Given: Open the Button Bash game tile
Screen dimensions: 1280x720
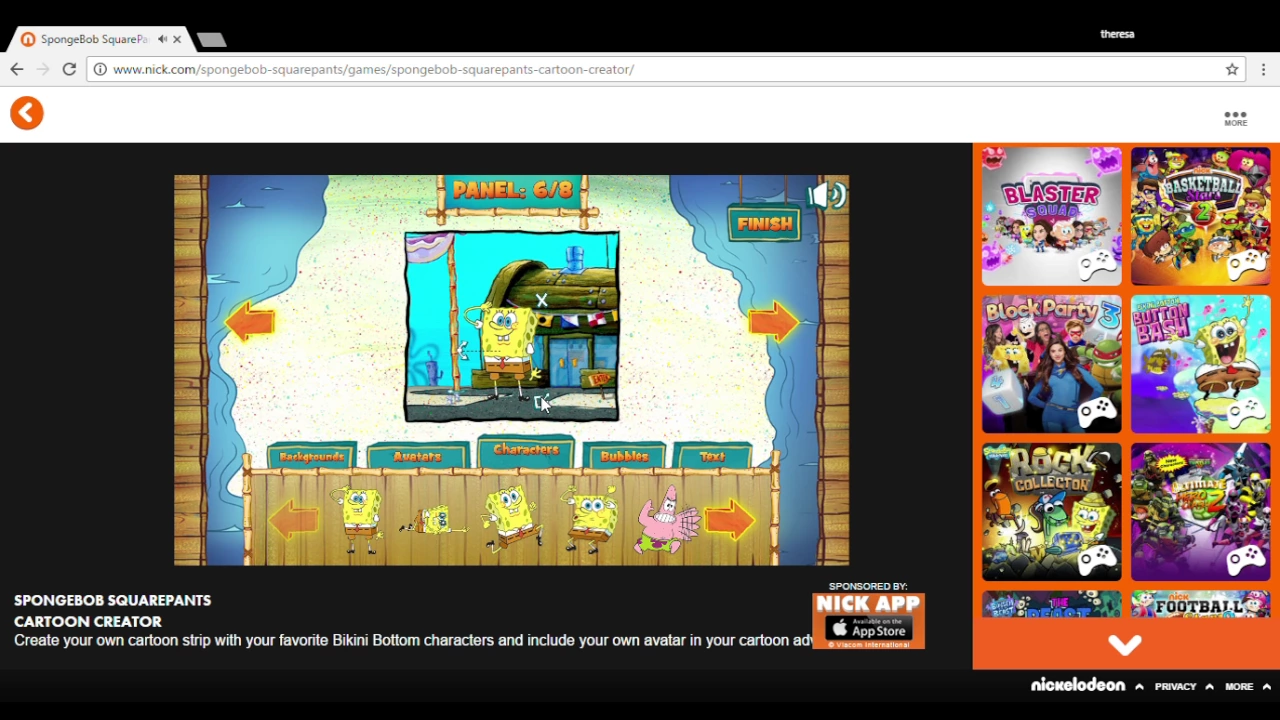Looking at the screenshot, I should click(1200, 364).
